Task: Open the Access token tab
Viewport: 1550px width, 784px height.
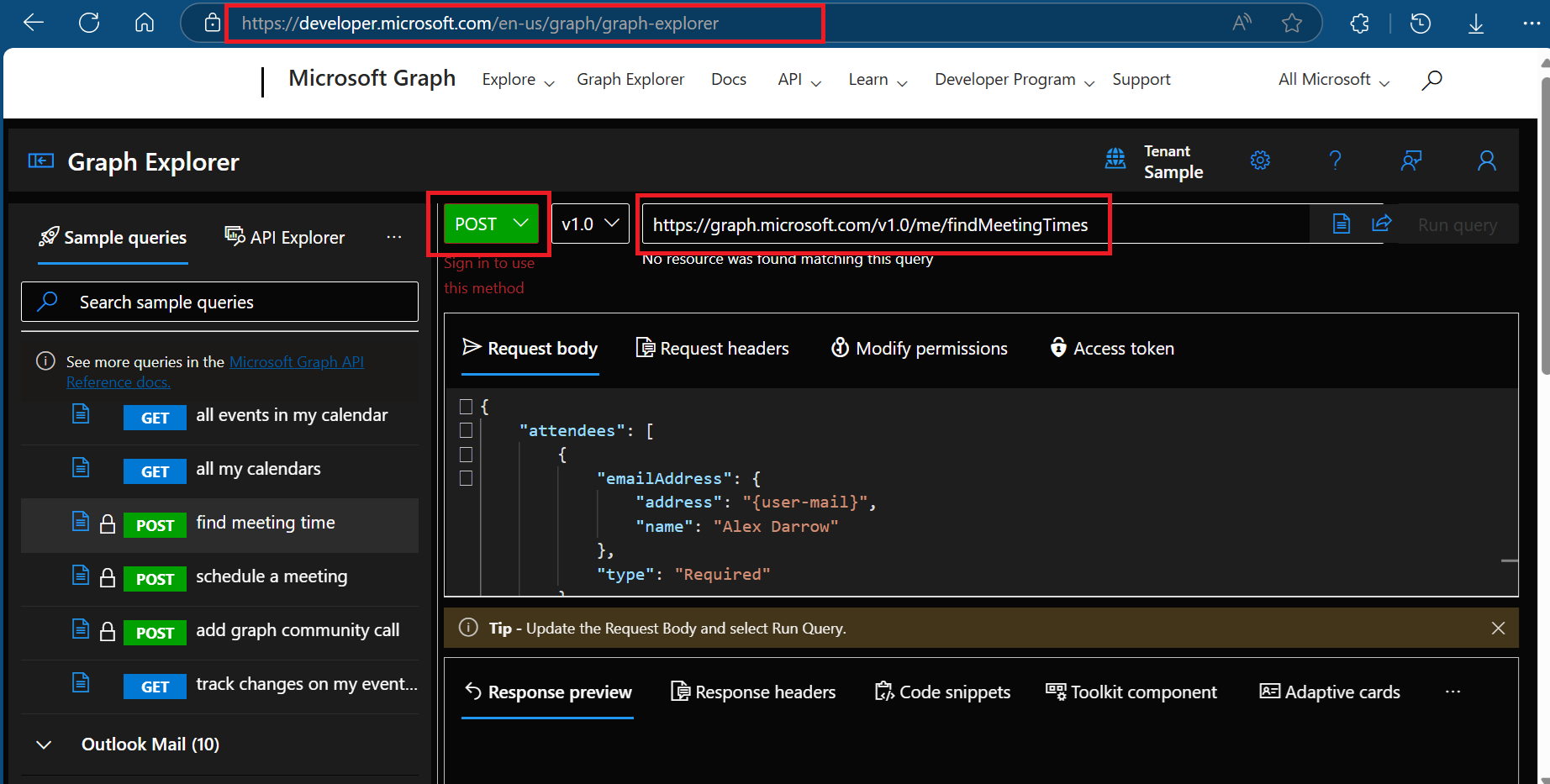Action: point(1112,348)
